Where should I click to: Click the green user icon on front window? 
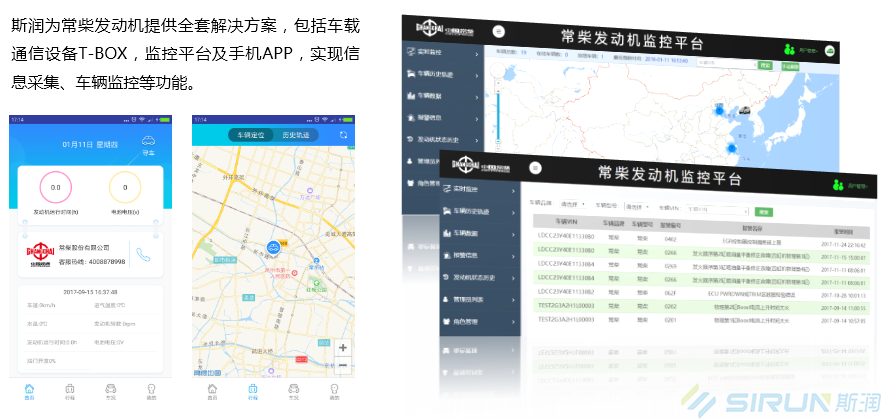tap(837, 184)
